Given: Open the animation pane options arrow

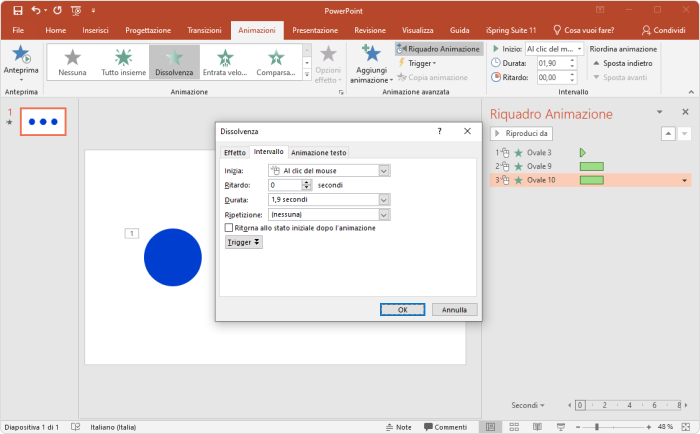Looking at the screenshot, I should (x=659, y=112).
